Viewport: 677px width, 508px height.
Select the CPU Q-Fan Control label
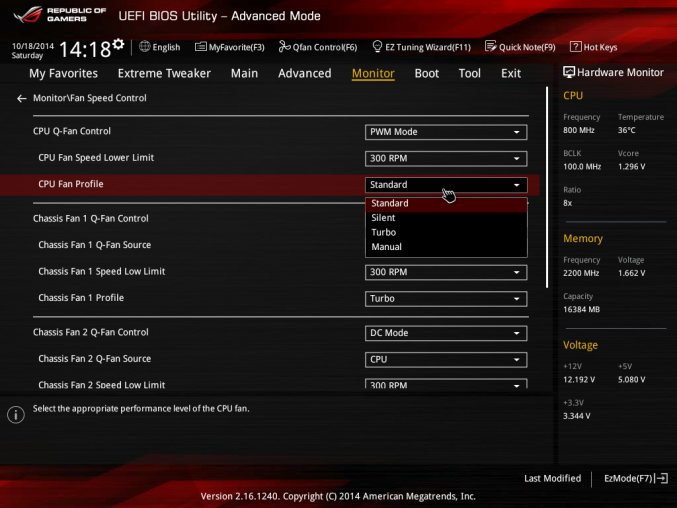coord(72,131)
